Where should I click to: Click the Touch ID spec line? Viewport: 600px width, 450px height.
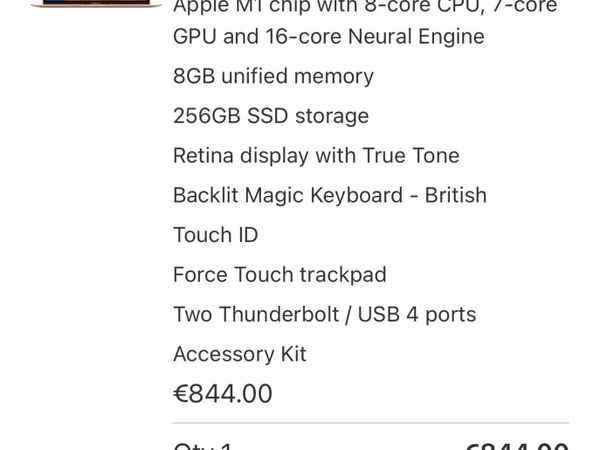[x=215, y=235]
